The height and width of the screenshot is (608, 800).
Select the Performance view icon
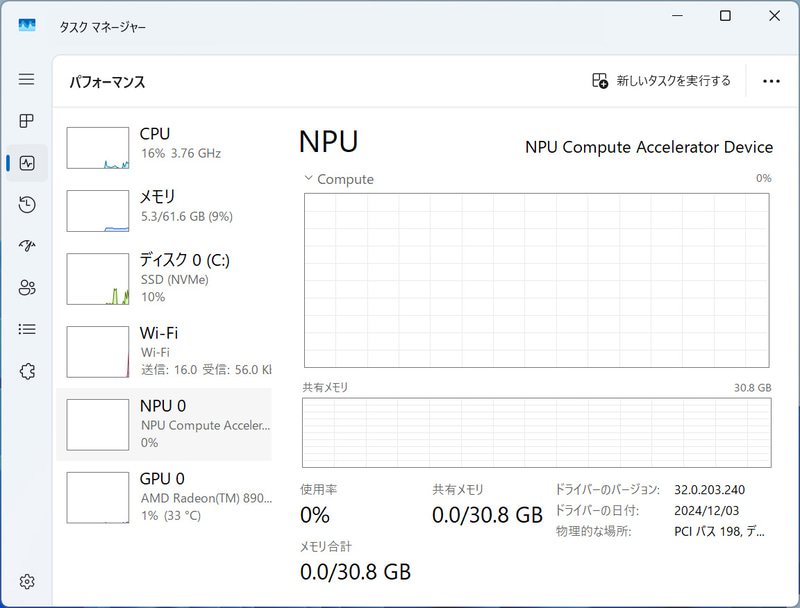tap(26, 162)
